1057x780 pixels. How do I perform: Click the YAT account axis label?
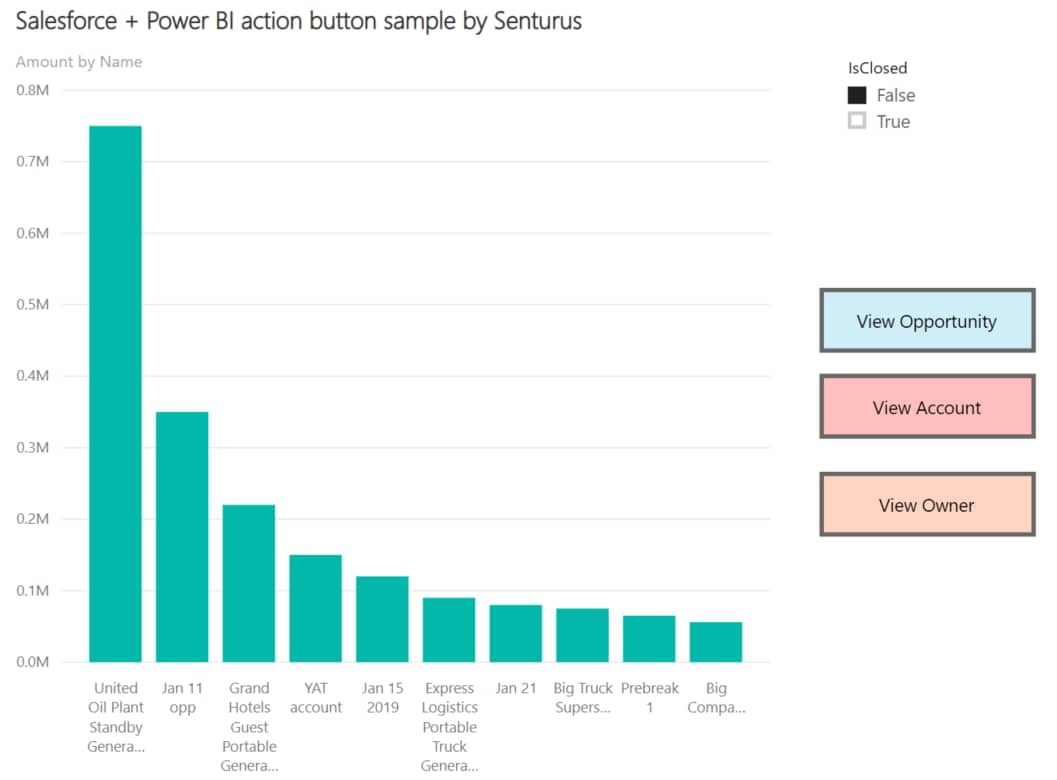(315, 698)
